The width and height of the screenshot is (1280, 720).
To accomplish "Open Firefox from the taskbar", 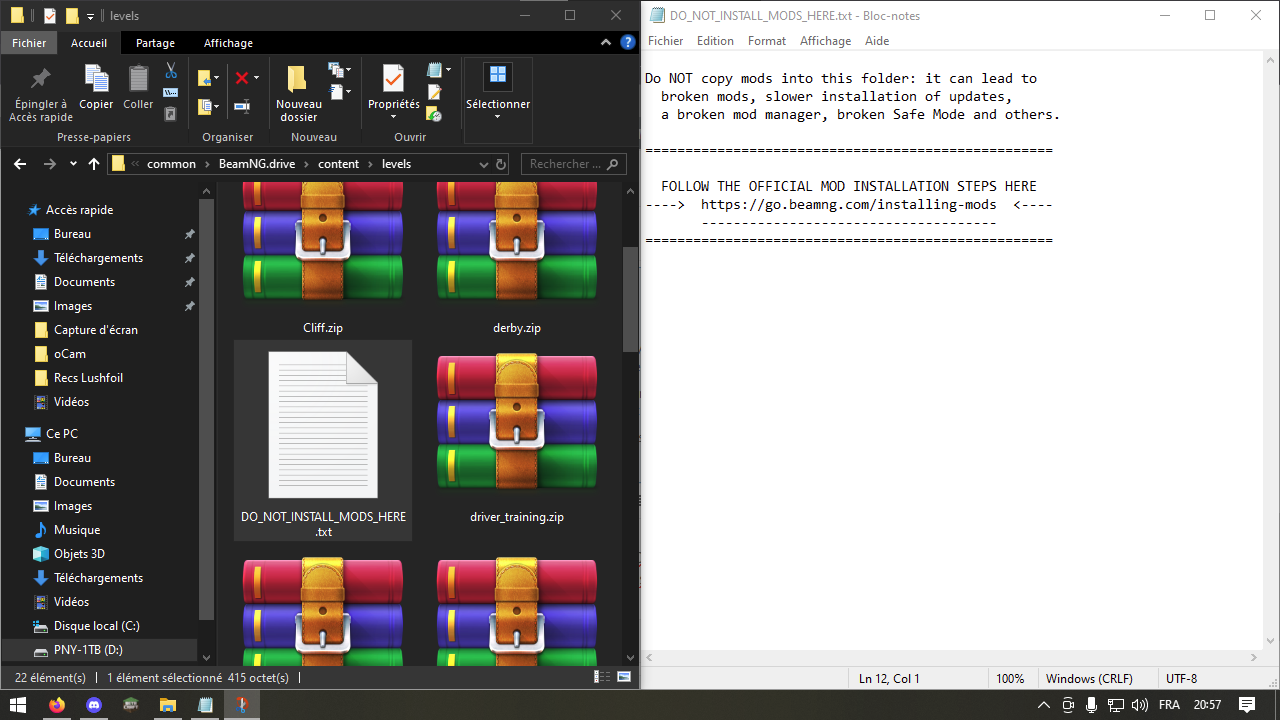I will point(56,705).
